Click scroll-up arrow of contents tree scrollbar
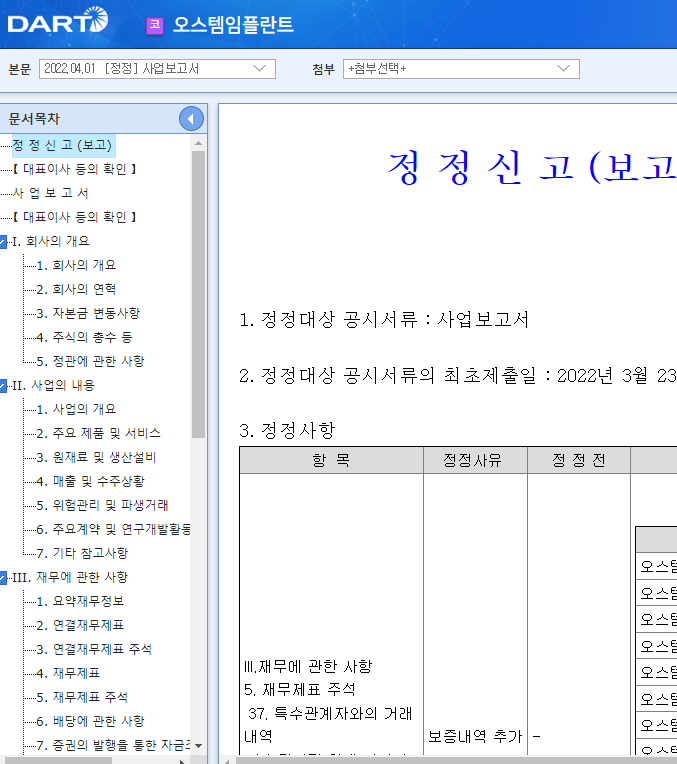 pos(198,143)
